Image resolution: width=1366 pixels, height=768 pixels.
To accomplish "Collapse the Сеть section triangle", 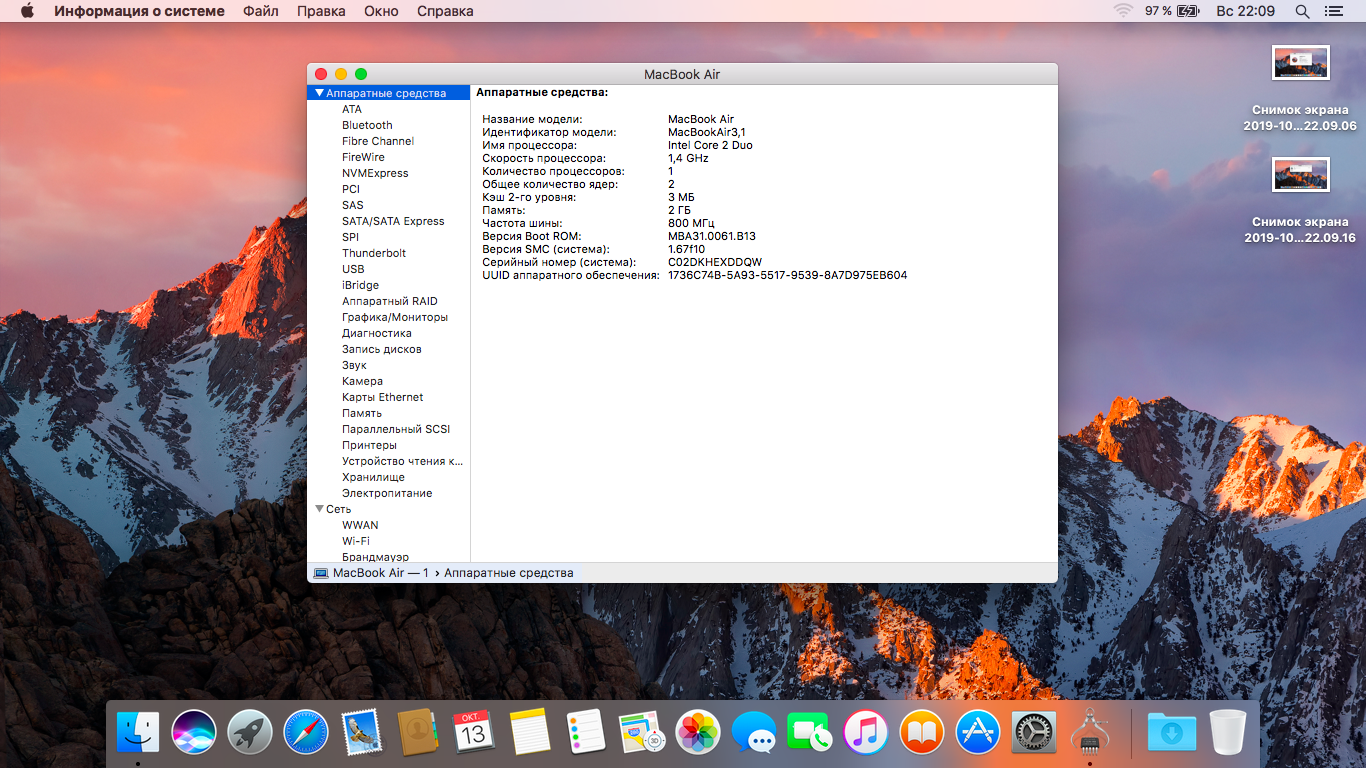I will (x=320, y=509).
